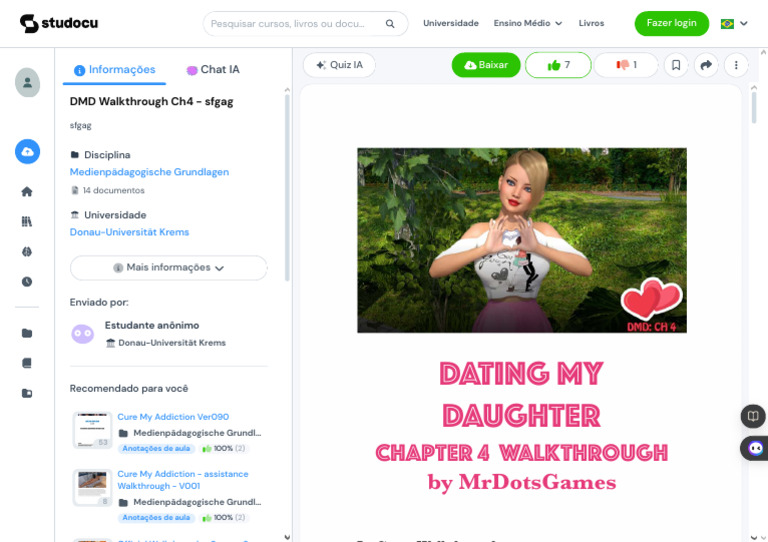The width and height of the screenshot is (768, 542).
Task: Dislike the document with thumbs down 1
Action: point(626,65)
